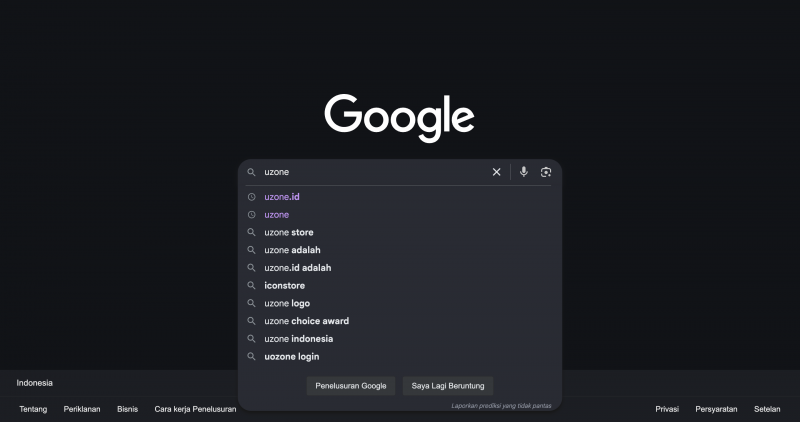800x422 pixels.
Task: Click the Google logo
Action: click(399, 118)
